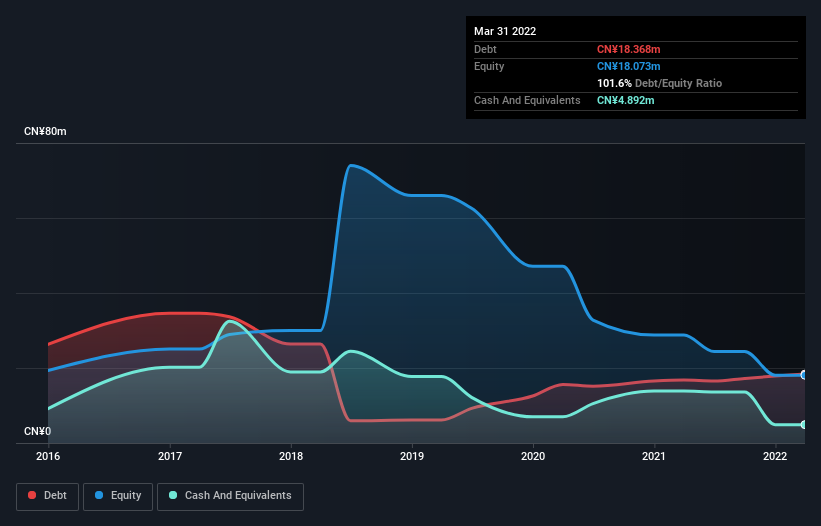The image size is (821, 526).
Task: Click the Mar 31 2022 tooltip date
Action: (x=505, y=31)
